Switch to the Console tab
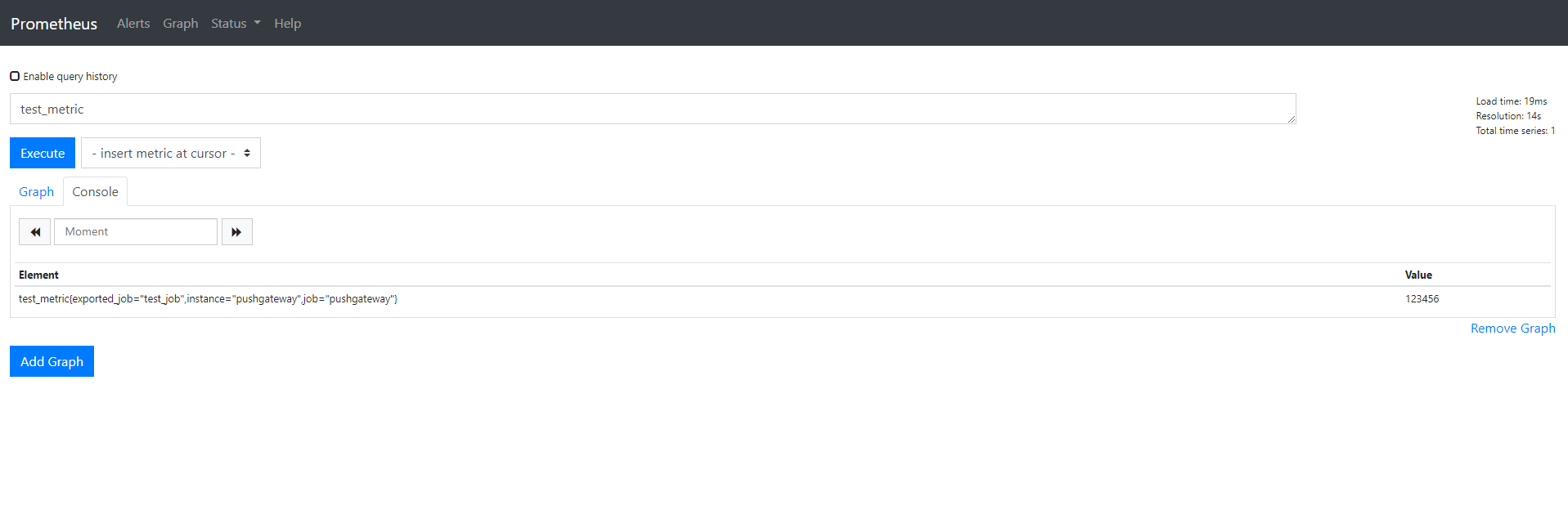 point(95,191)
